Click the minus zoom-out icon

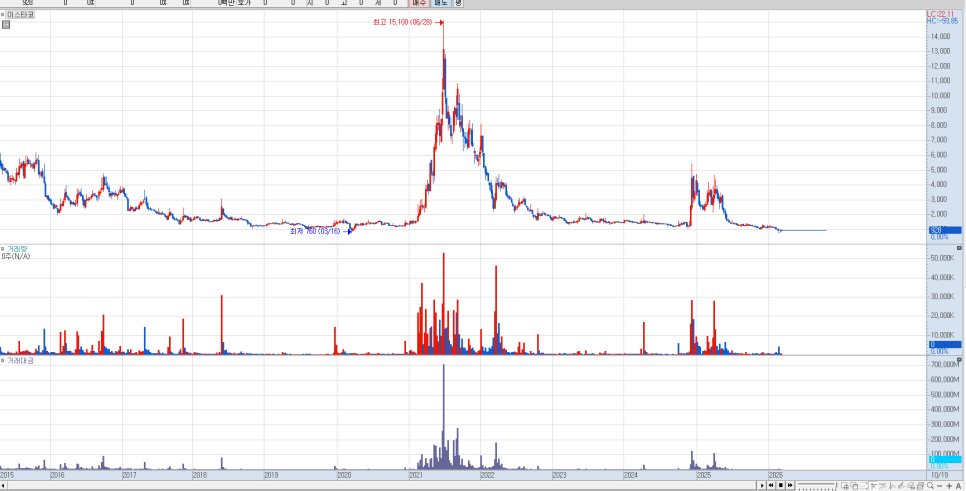pyautogui.click(x=940, y=485)
